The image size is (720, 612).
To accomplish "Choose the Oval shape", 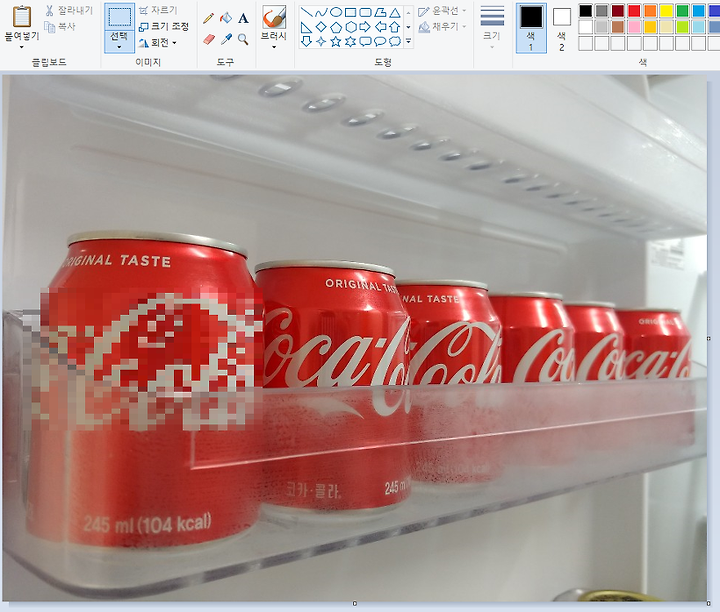I will coord(336,12).
